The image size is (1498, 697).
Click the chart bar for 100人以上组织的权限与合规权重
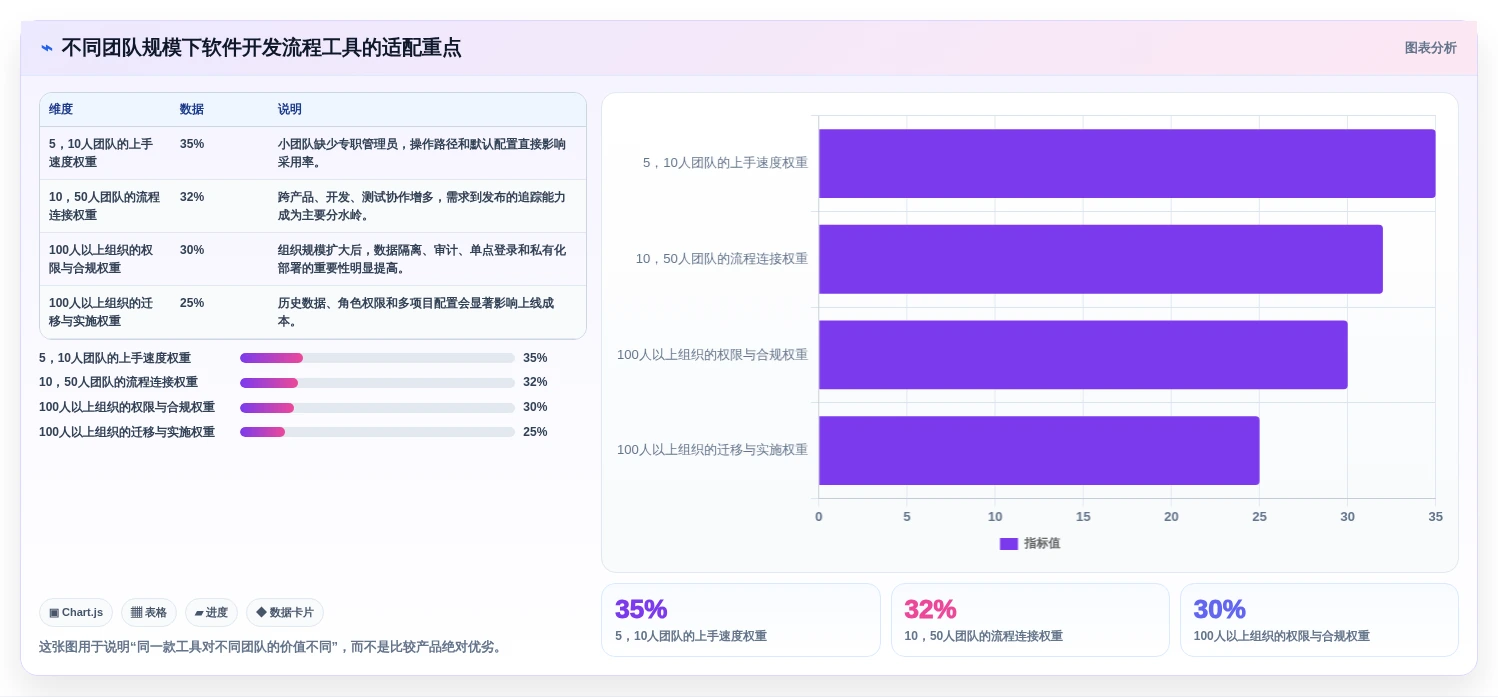click(1083, 355)
